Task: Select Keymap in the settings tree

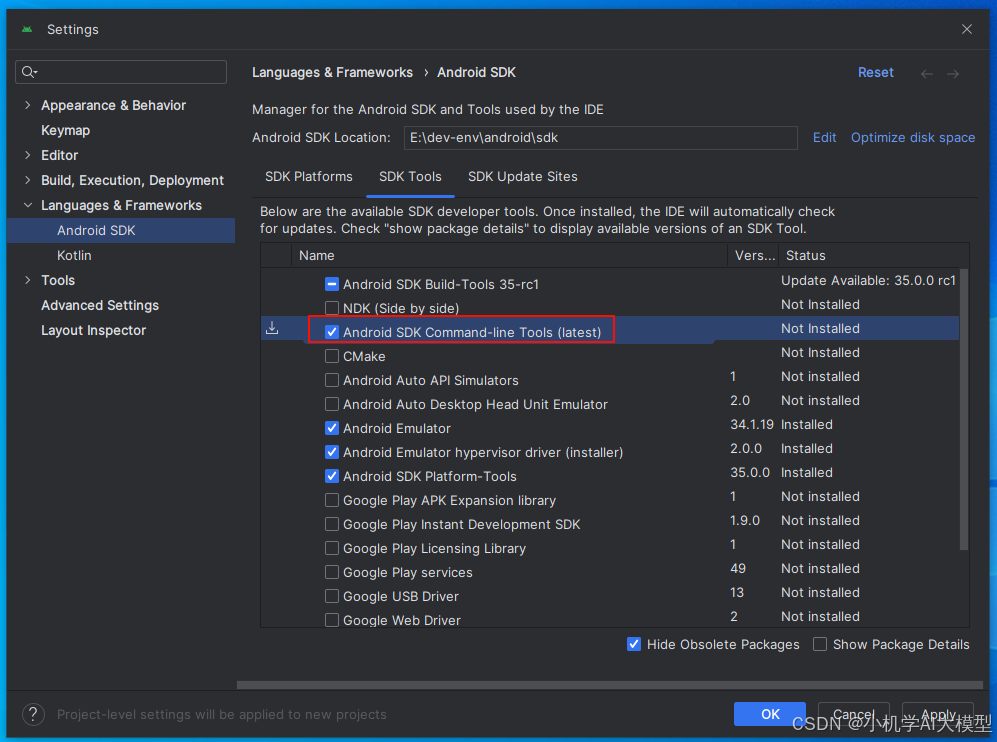Action: coord(65,130)
